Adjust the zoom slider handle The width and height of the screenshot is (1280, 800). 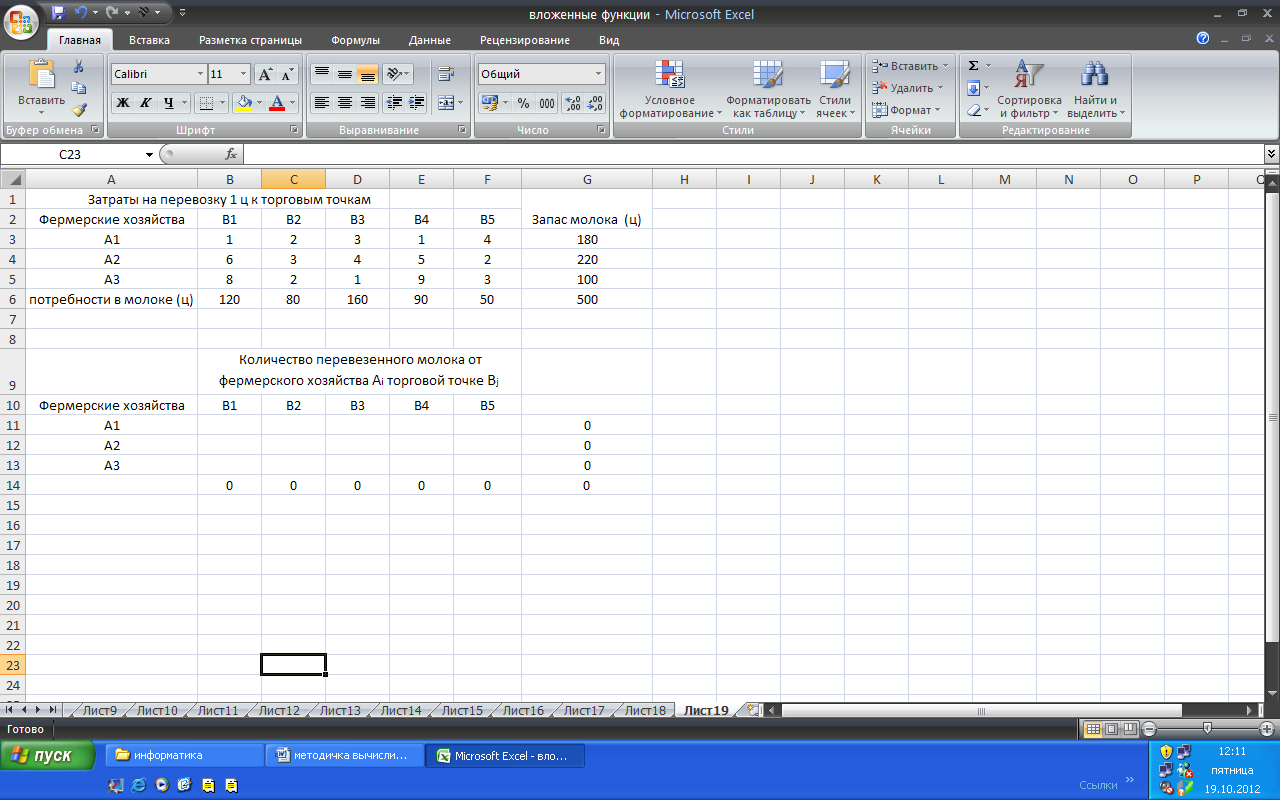pos(1208,729)
